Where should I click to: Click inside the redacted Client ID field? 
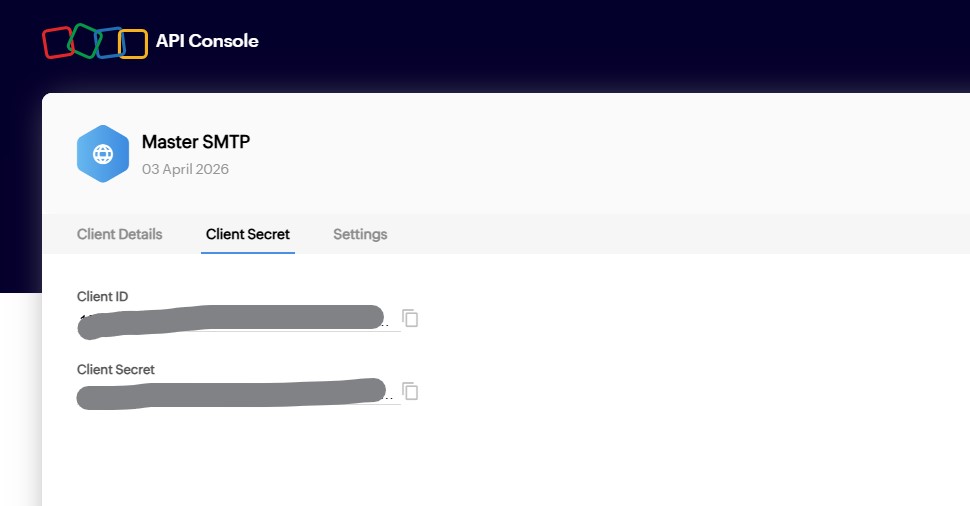coord(230,320)
